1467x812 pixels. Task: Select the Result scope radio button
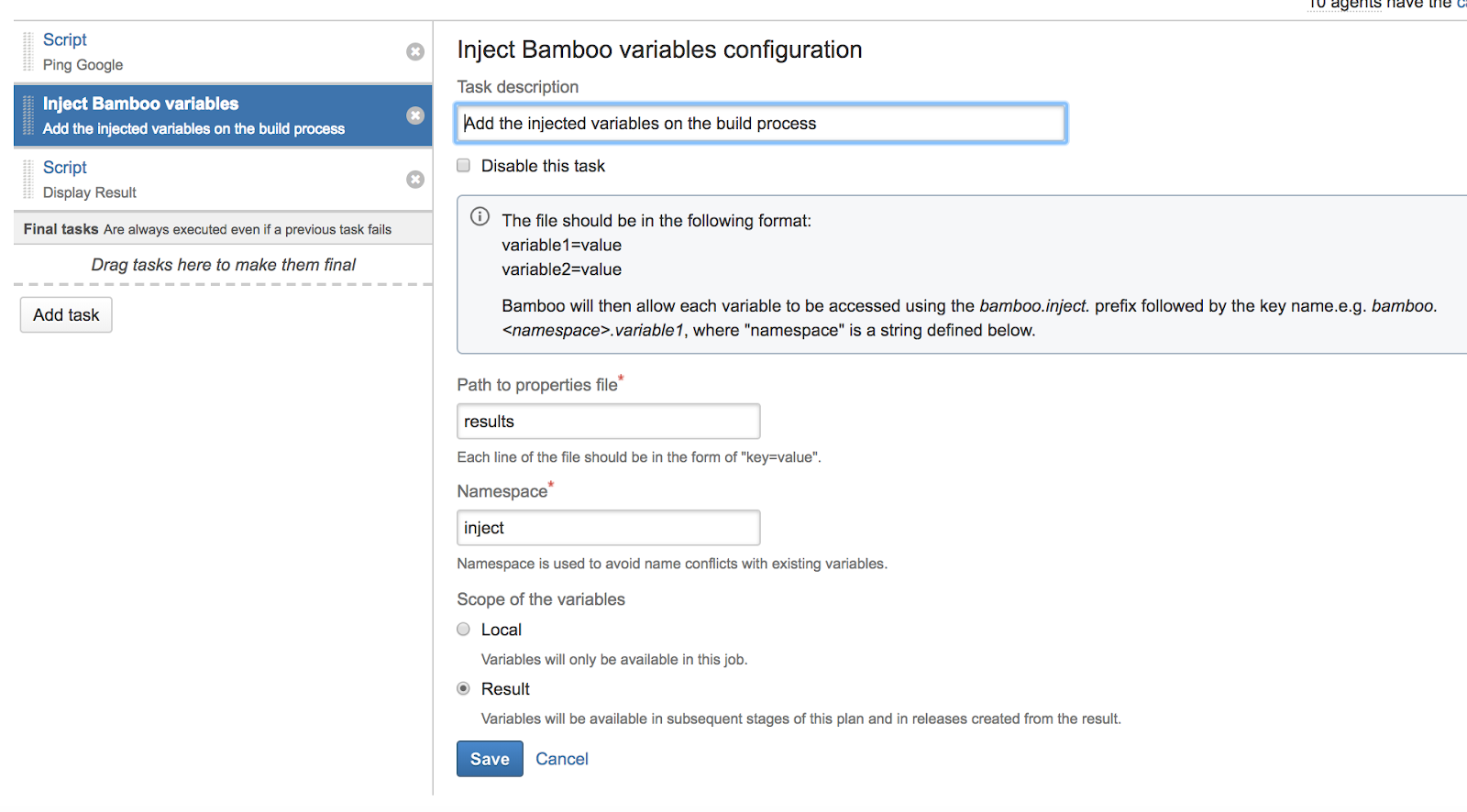point(464,688)
